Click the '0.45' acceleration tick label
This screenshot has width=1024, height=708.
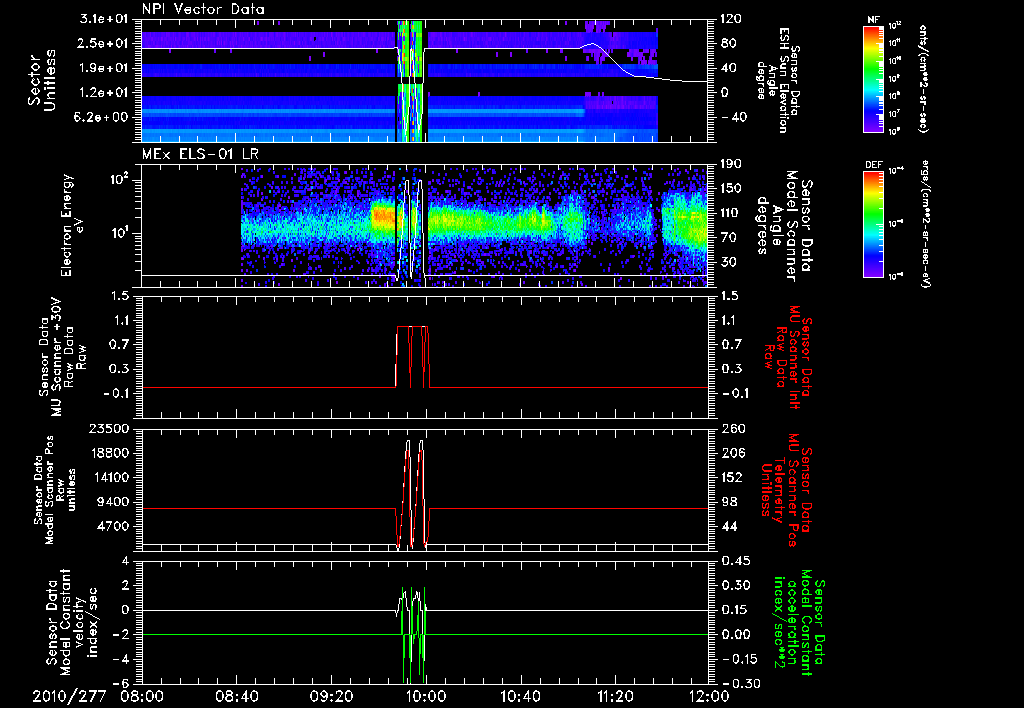tap(735, 561)
